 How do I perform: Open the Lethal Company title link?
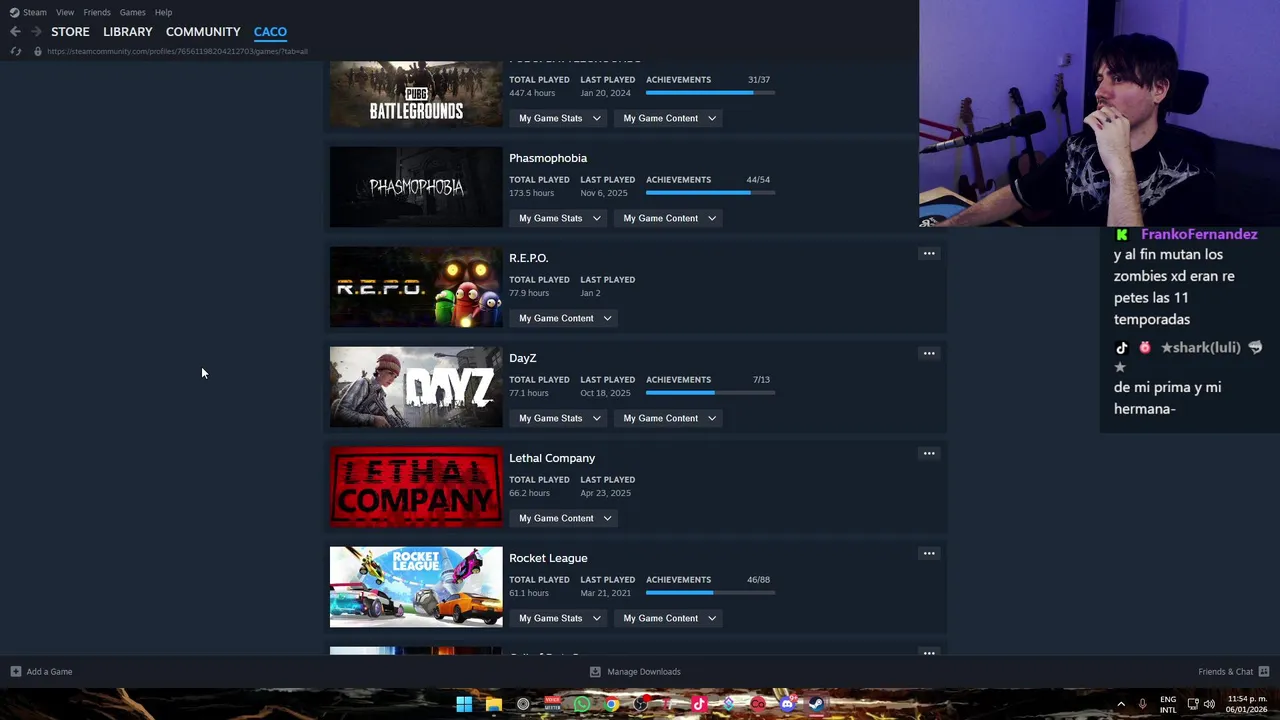pyautogui.click(x=552, y=458)
